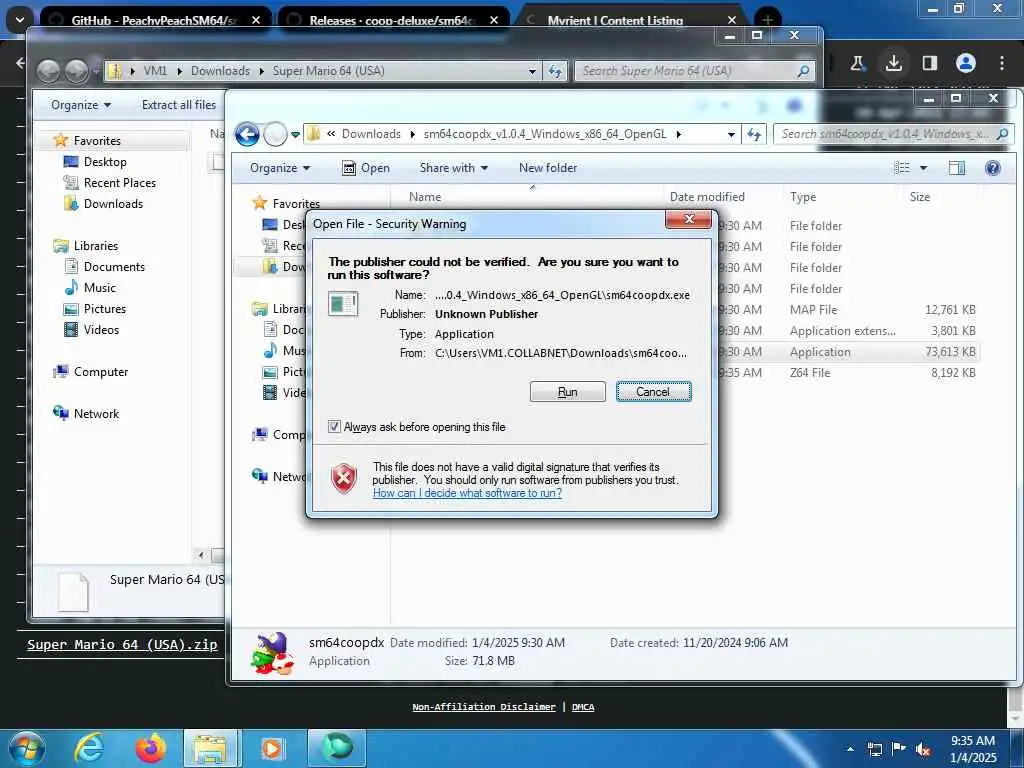Click Super Mario 64 (USA) in the back window breadcrumb
The height and width of the screenshot is (768, 1024).
pos(328,71)
